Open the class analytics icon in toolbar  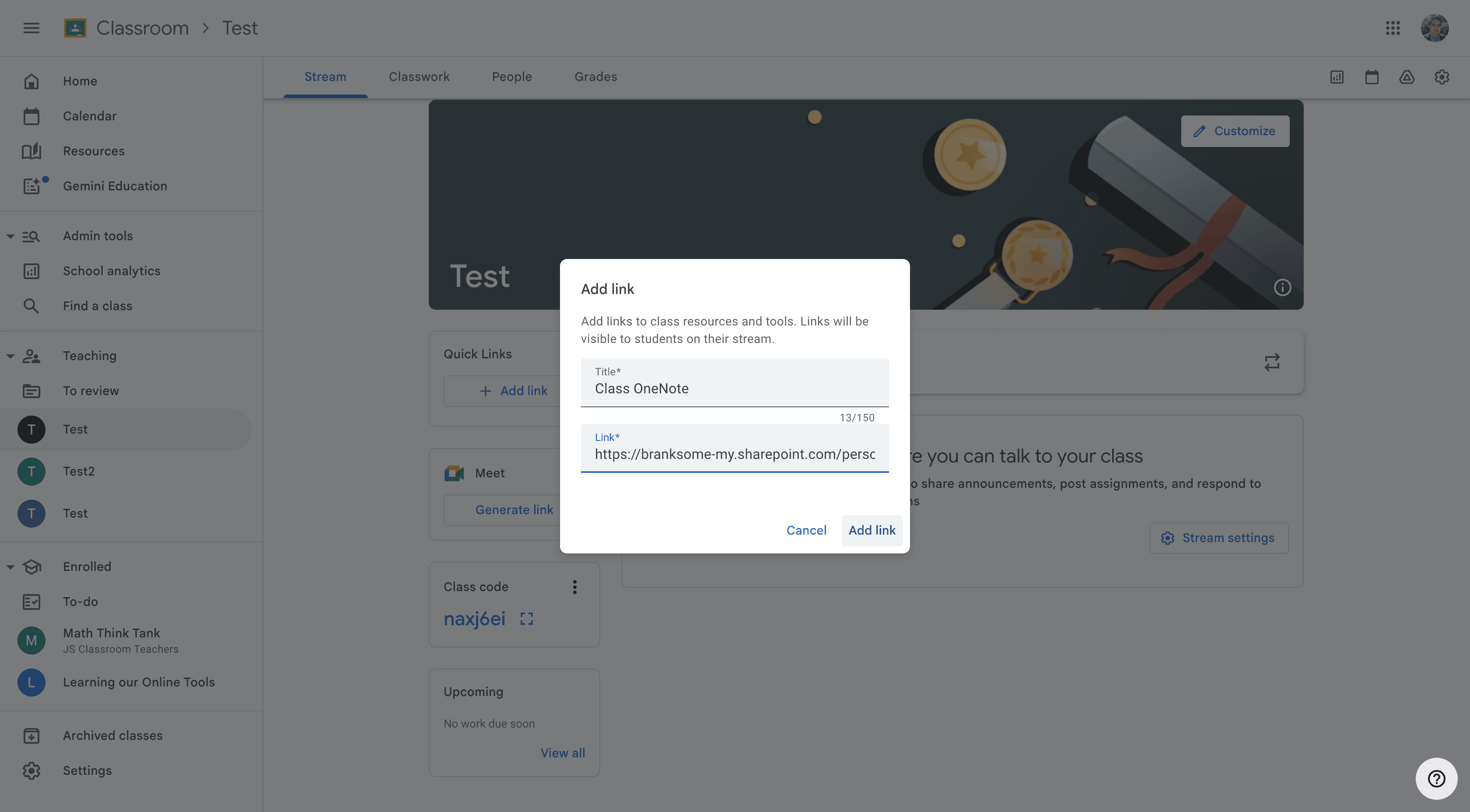coord(1337,77)
